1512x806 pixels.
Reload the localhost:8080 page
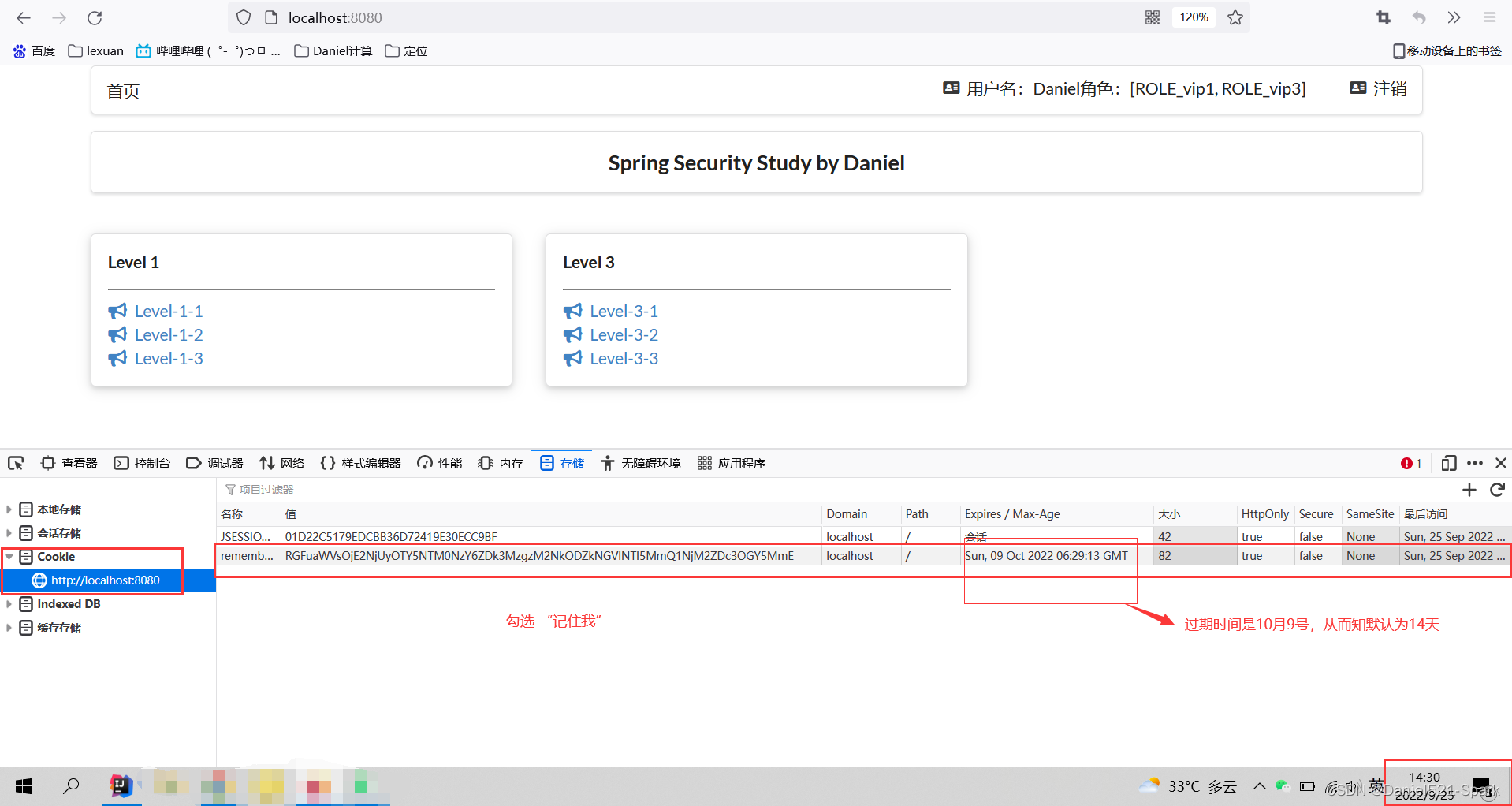(x=95, y=17)
